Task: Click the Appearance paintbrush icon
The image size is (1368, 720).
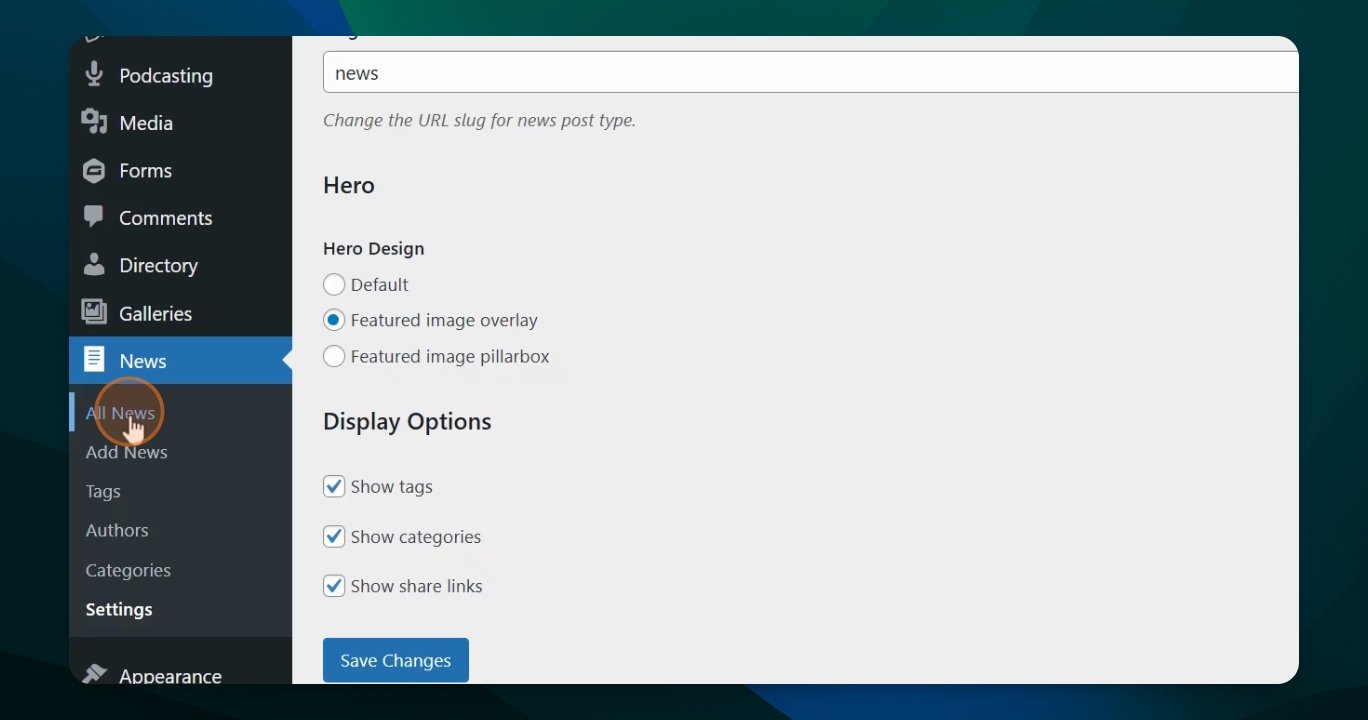Action: pos(94,674)
